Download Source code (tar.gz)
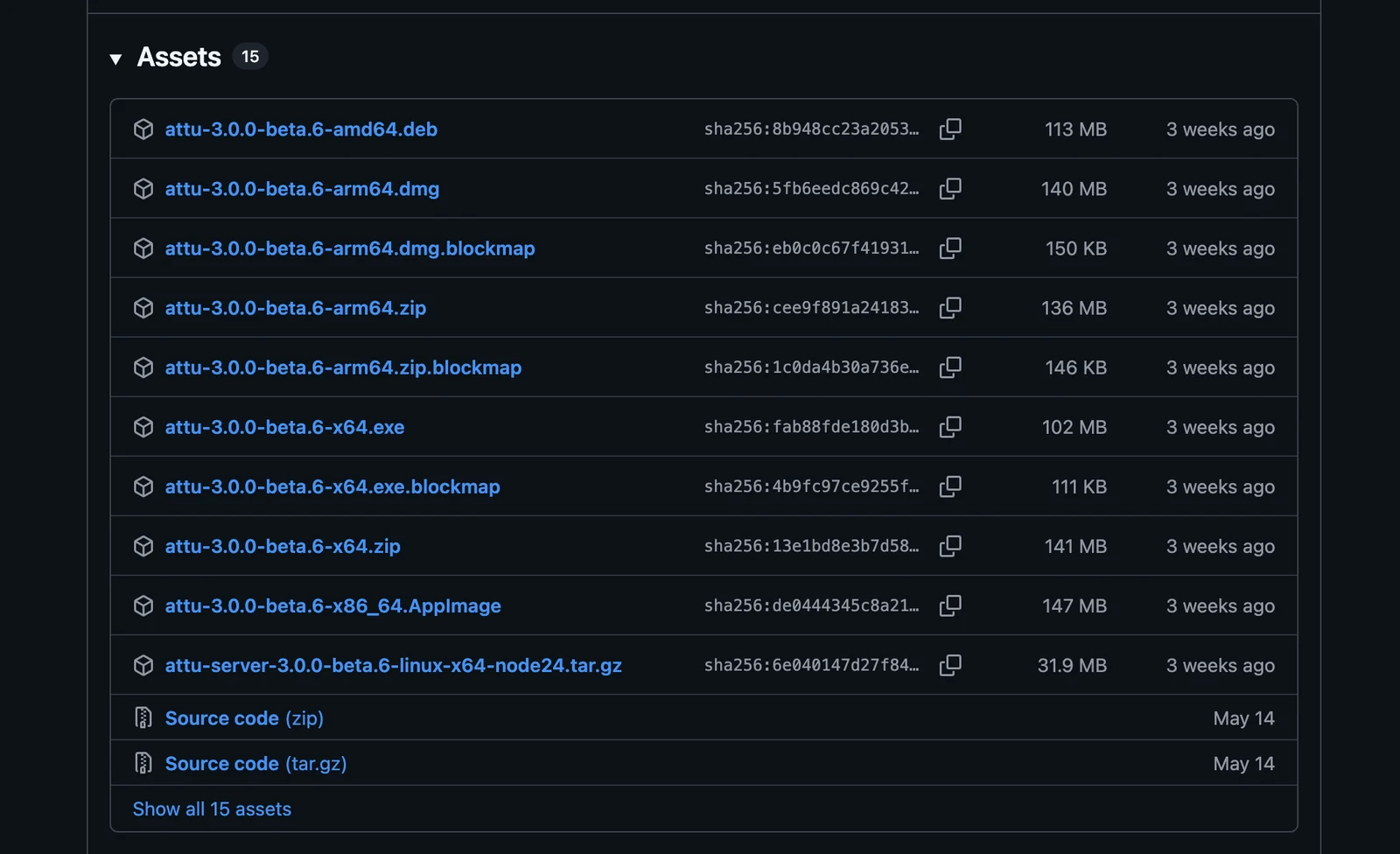Screen dimensions: 1400x854 255,764
